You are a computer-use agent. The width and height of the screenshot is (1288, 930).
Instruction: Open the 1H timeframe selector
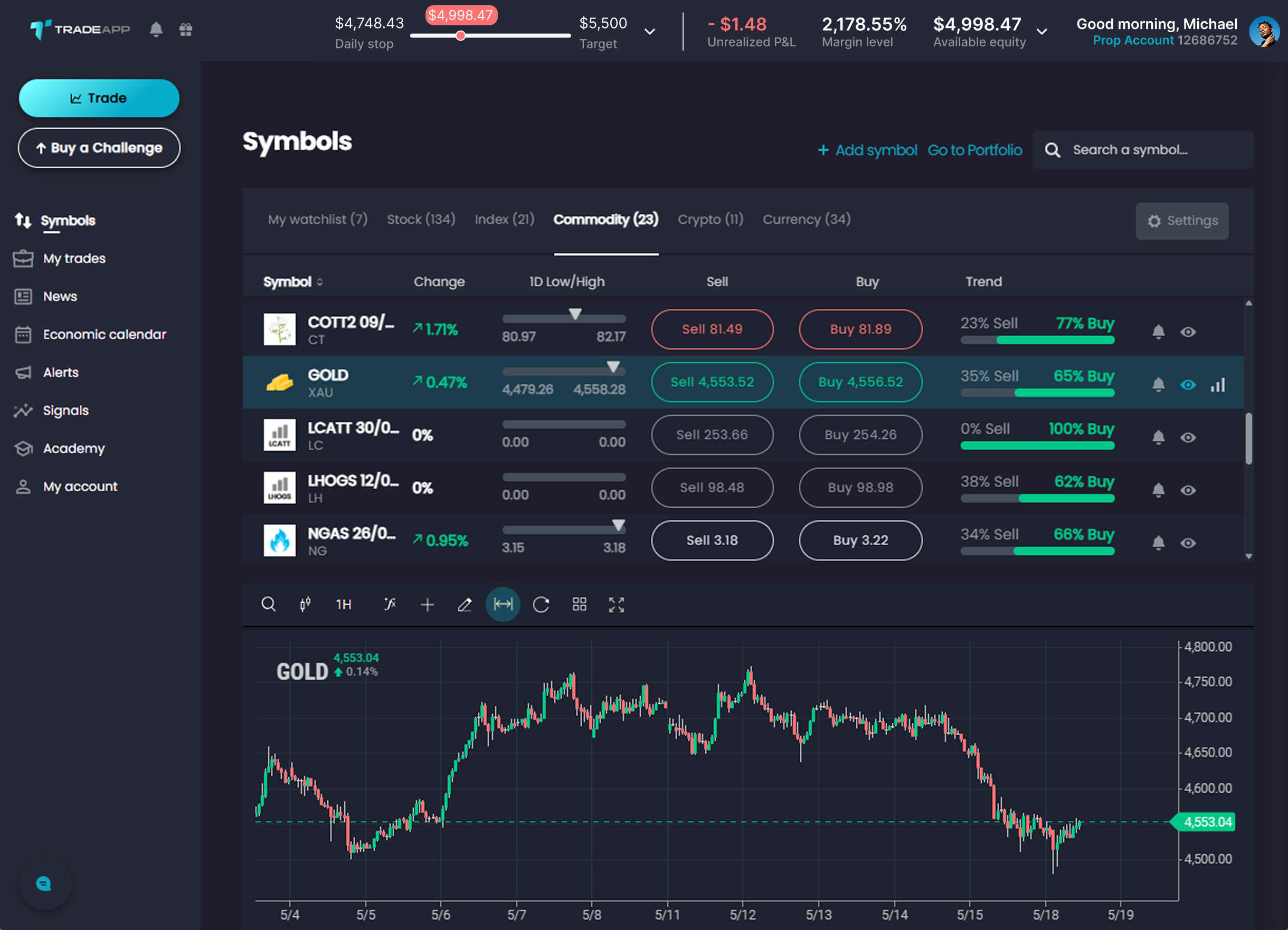(344, 605)
